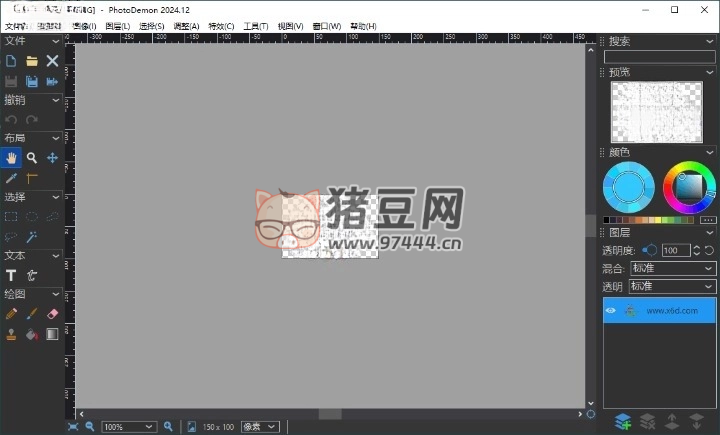
Task: Select the Eraser tool
Action: click(x=52, y=314)
